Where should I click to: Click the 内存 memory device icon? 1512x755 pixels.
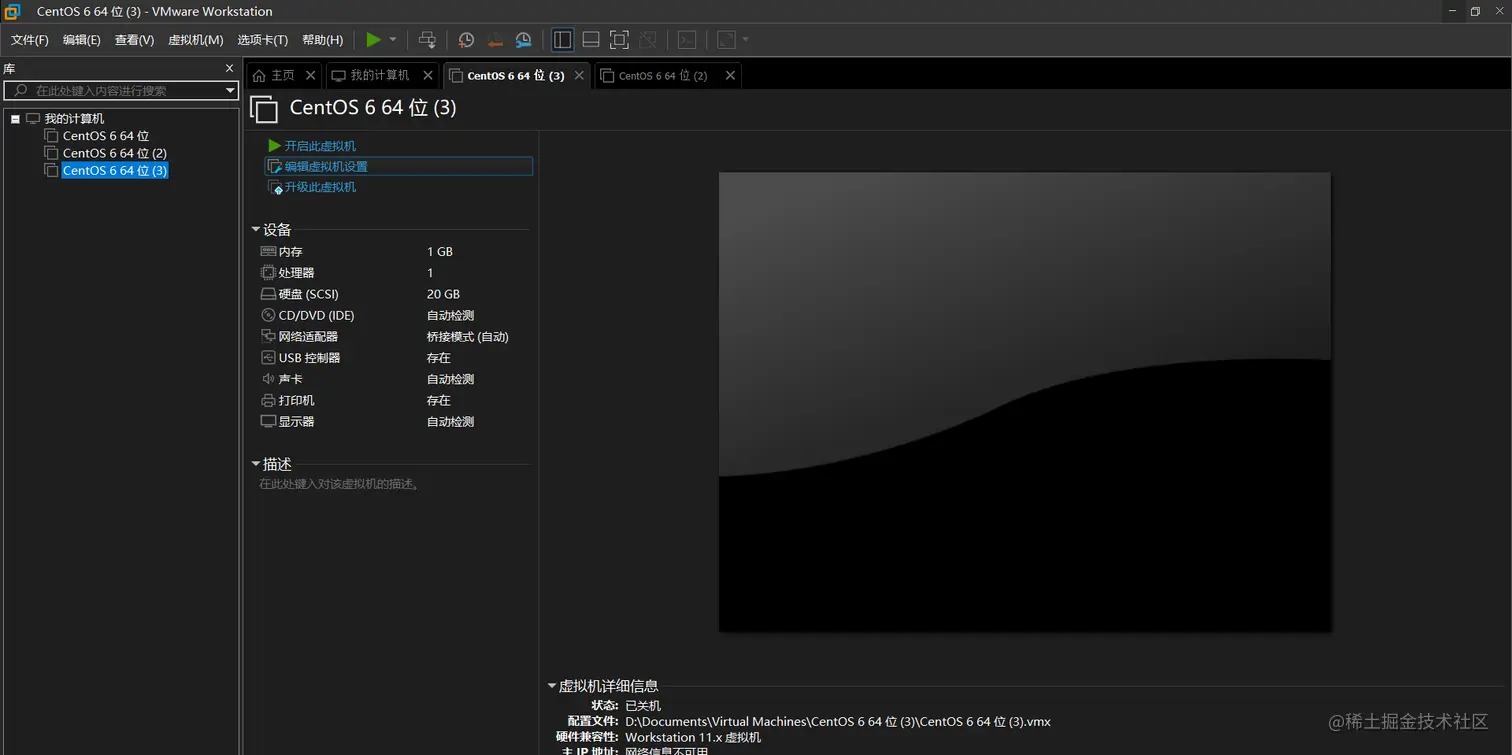click(x=268, y=251)
